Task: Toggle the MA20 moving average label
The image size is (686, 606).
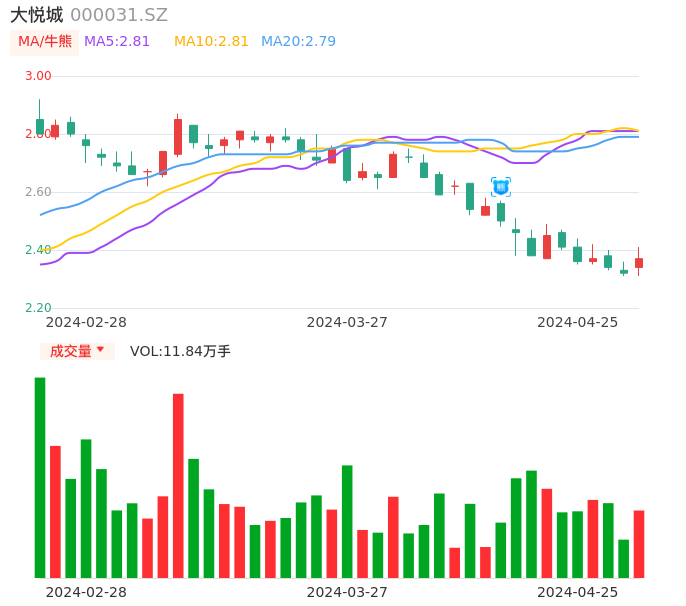Action: (298, 42)
